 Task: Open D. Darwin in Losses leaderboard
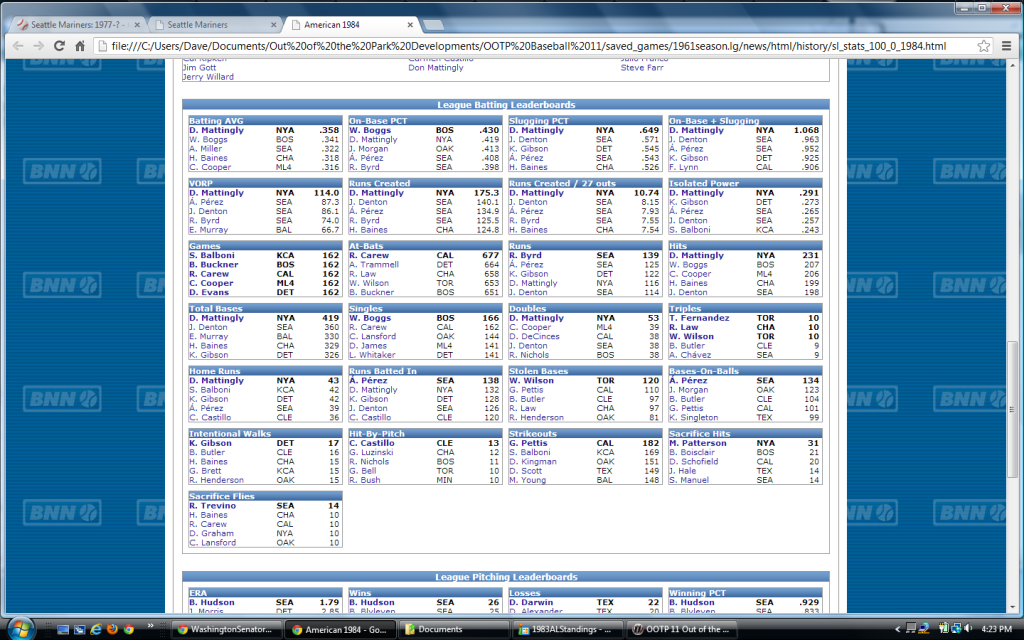(531, 603)
